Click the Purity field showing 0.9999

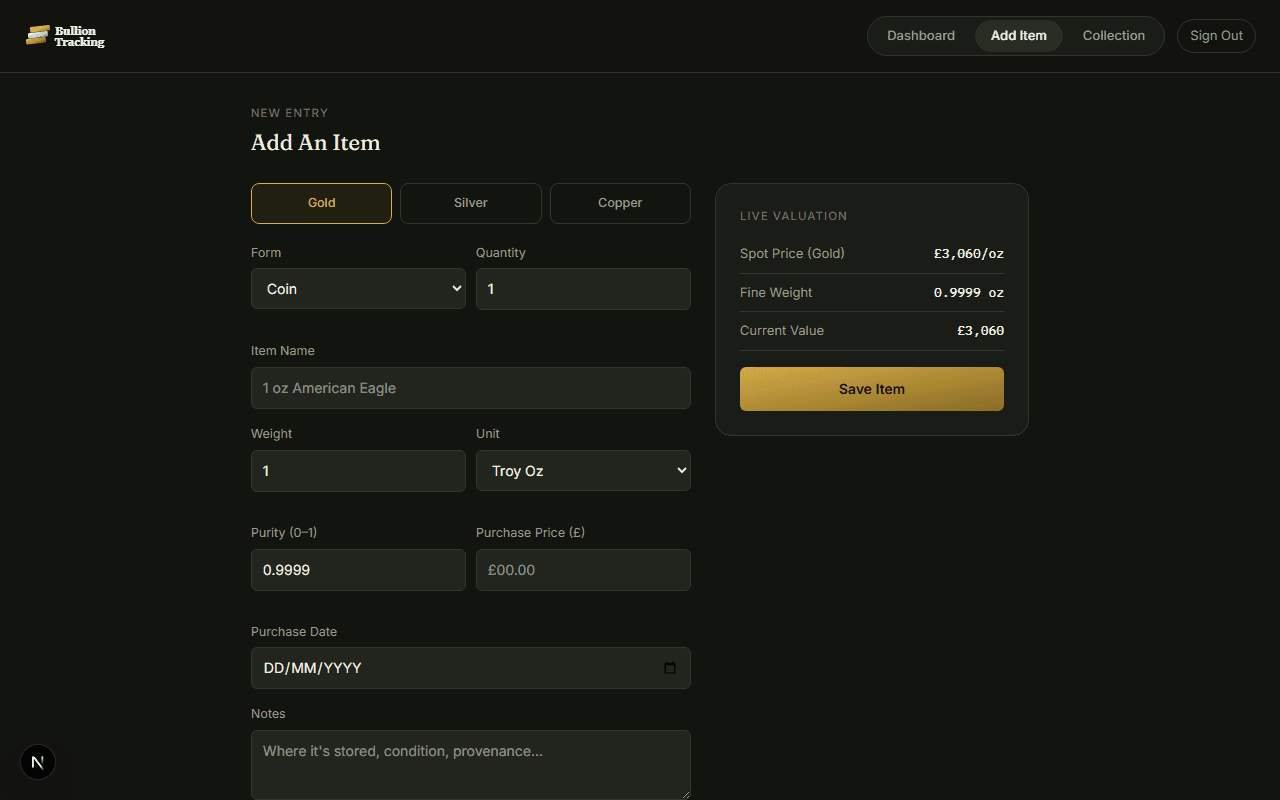(x=358, y=570)
